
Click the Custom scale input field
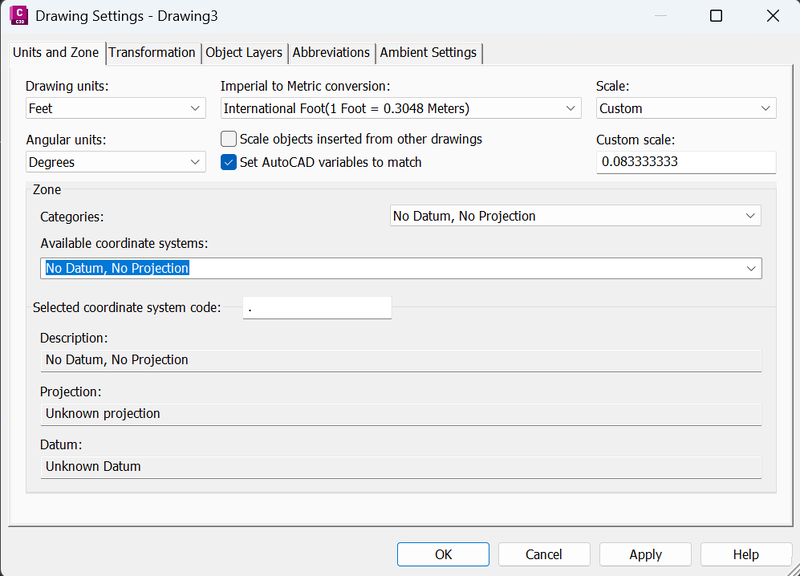coord(686,162)
